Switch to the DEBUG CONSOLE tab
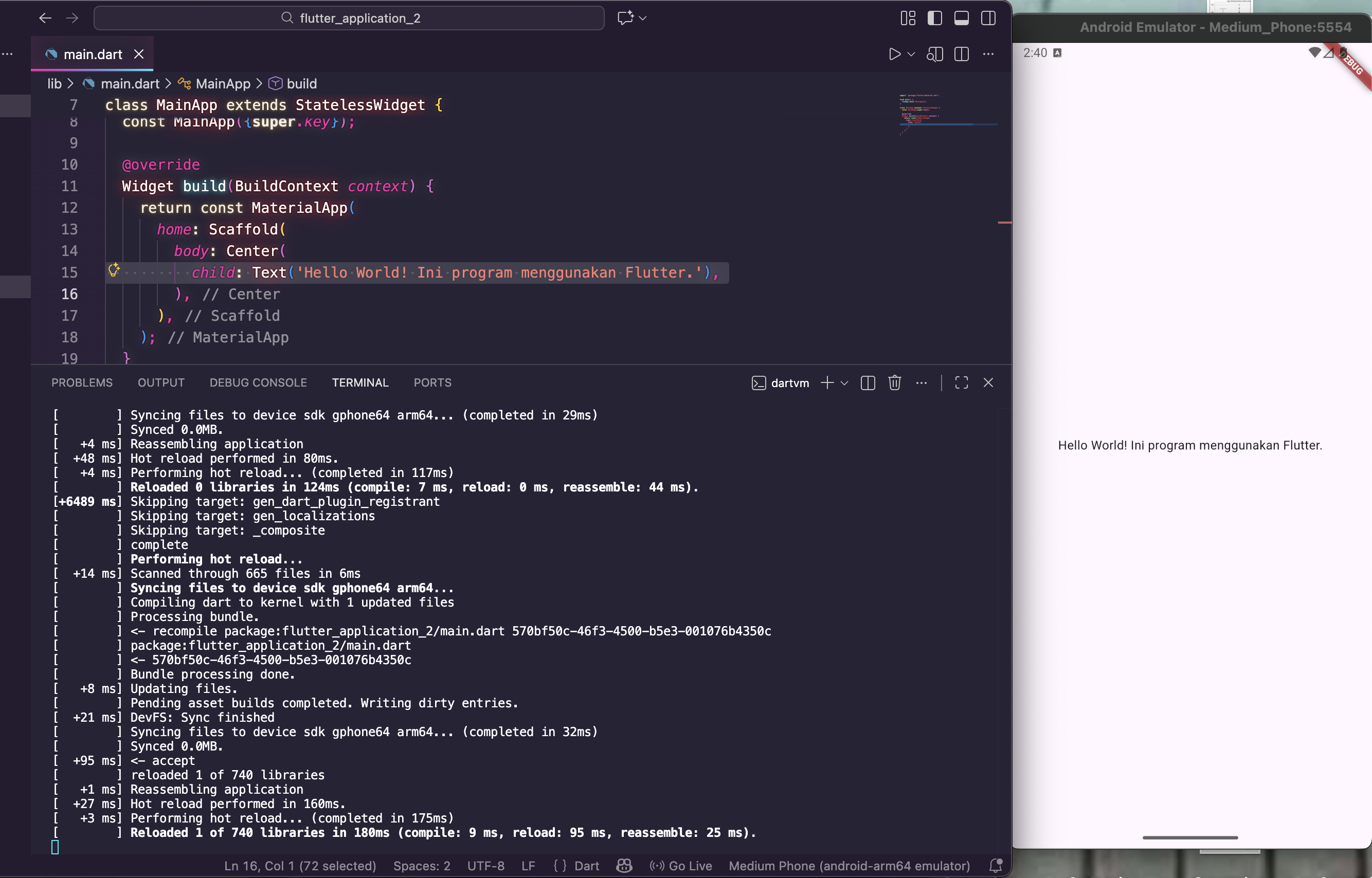This screenshot has height=878, width=1372. 258,382
